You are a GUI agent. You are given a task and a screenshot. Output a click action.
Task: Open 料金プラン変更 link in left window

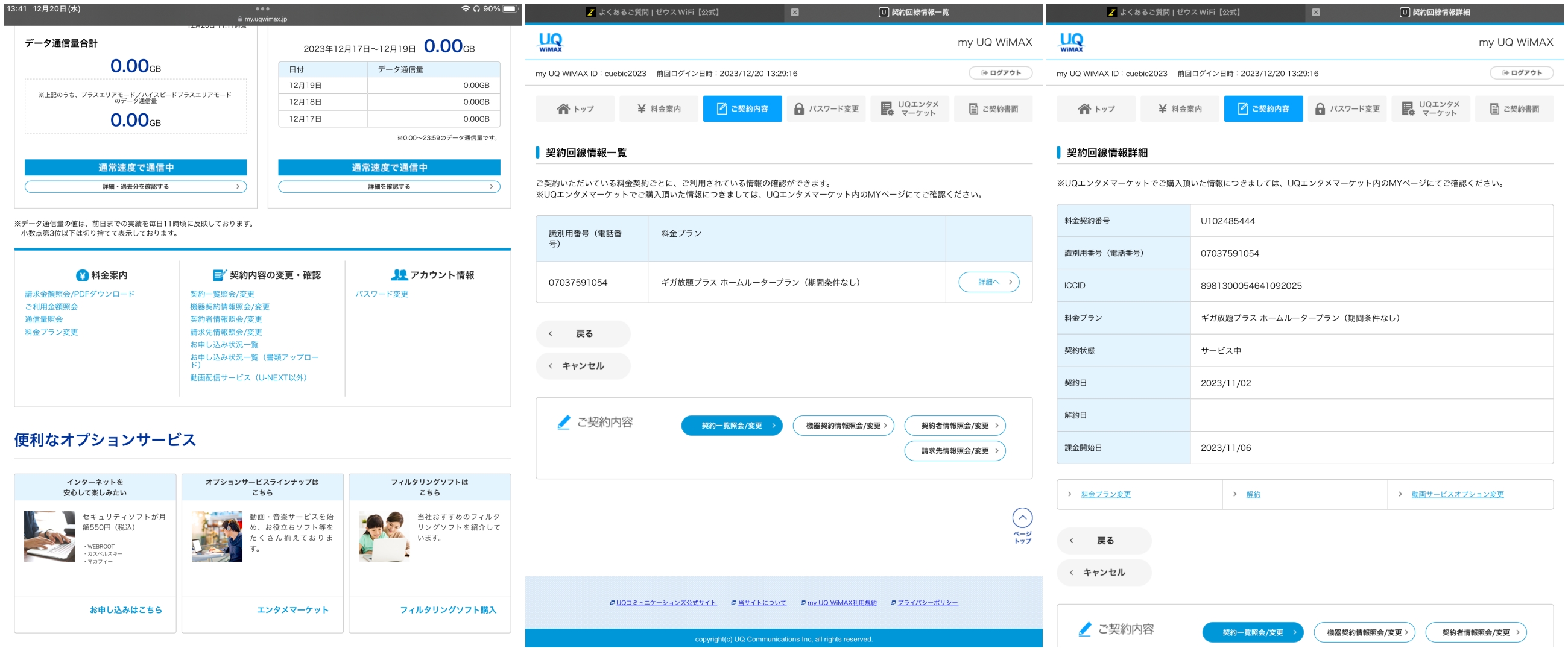click(x=51, y=333)
